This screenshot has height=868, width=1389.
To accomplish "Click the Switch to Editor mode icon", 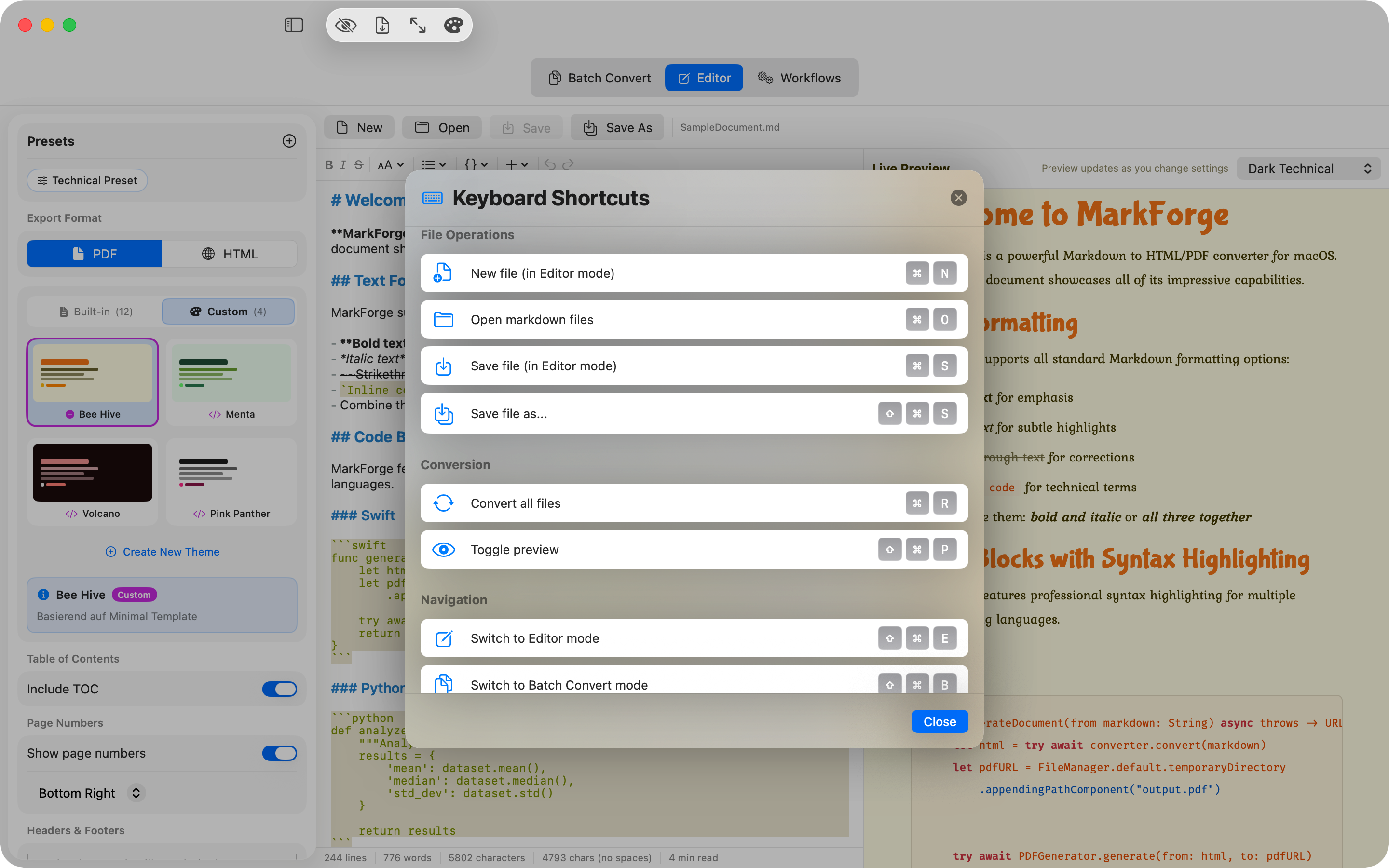I will [443, 638].
